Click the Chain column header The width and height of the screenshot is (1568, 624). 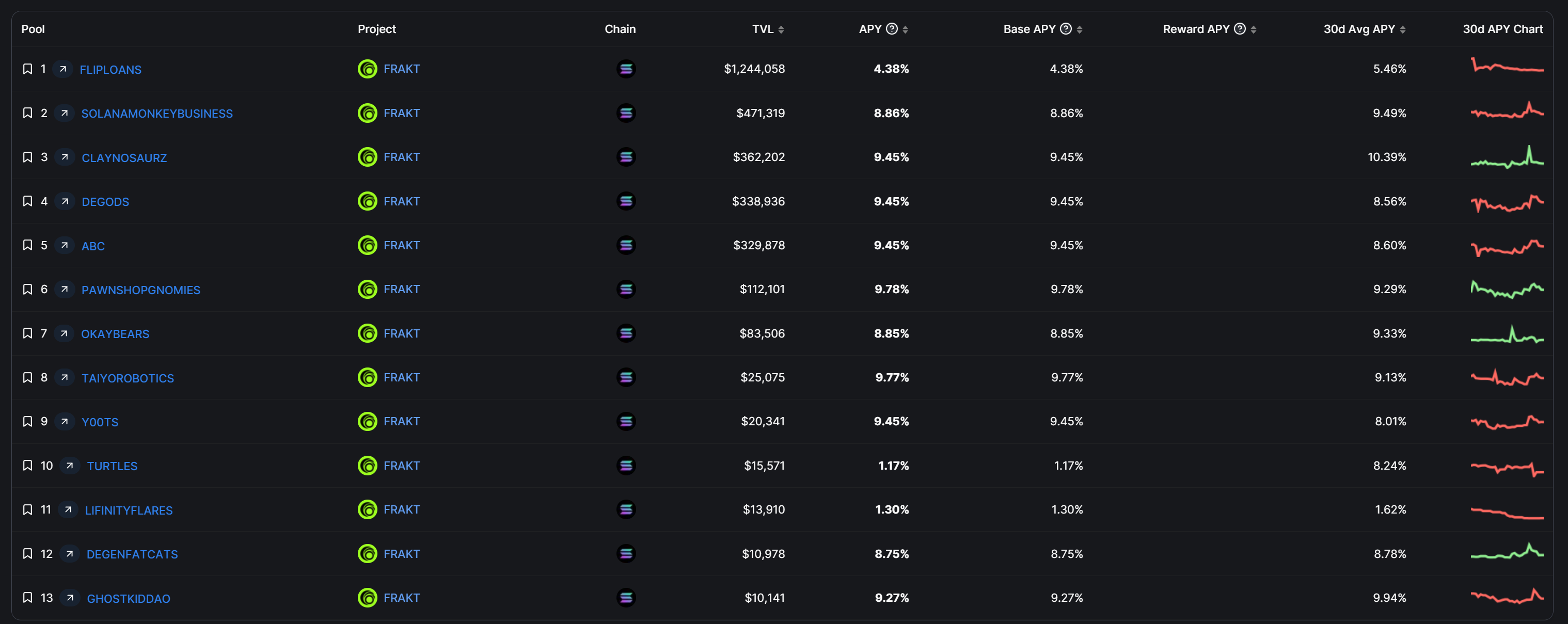tap(620, 28)
